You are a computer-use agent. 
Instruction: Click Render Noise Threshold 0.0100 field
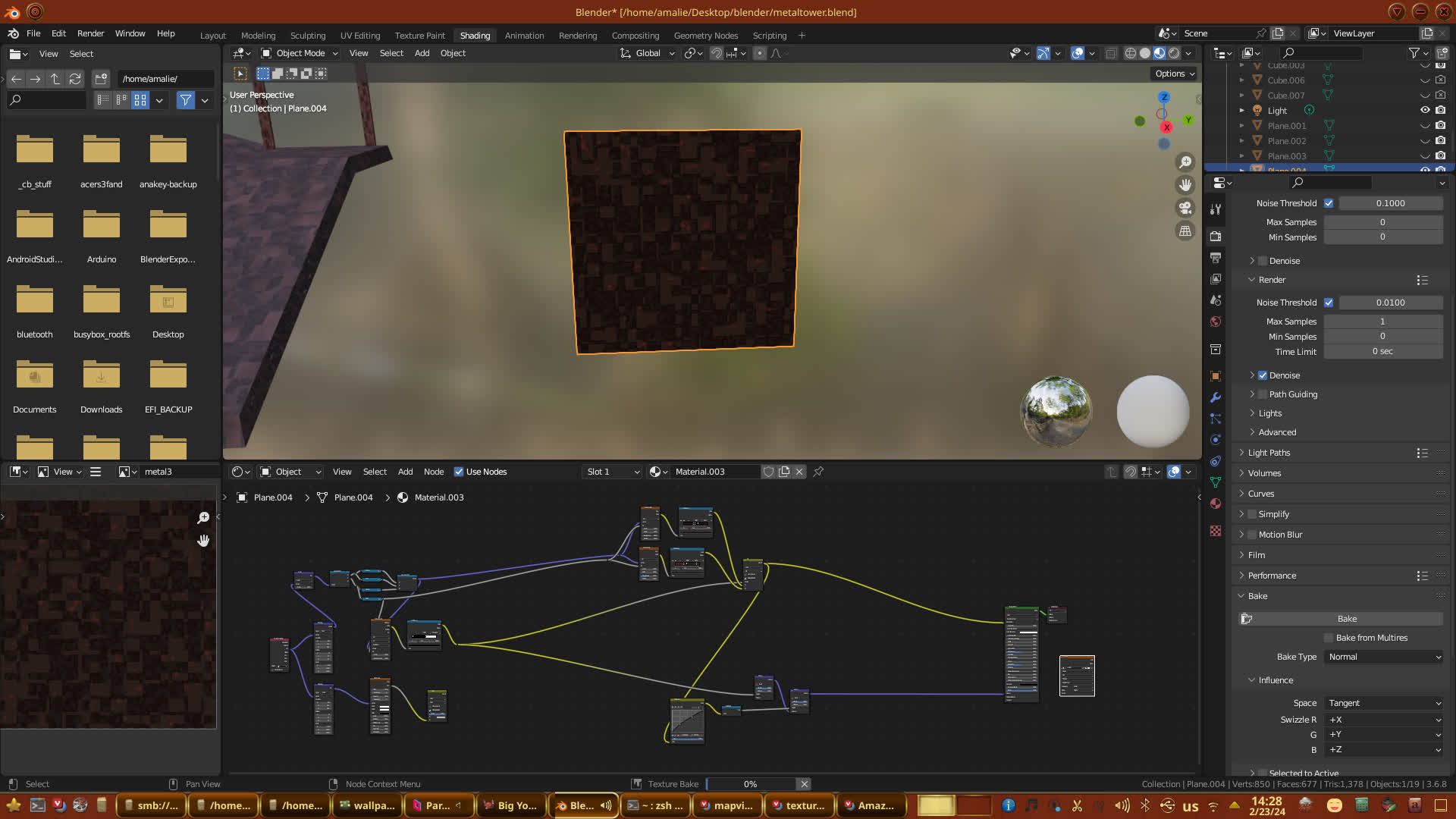click(1390, 303)
